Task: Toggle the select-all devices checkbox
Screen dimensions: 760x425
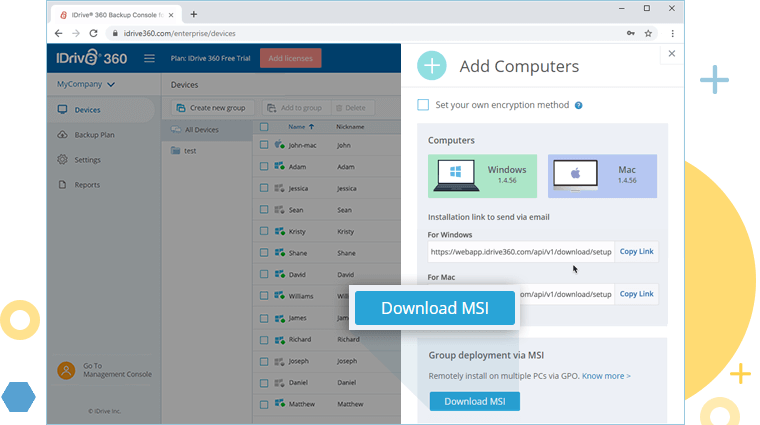Action: point(264,127)
